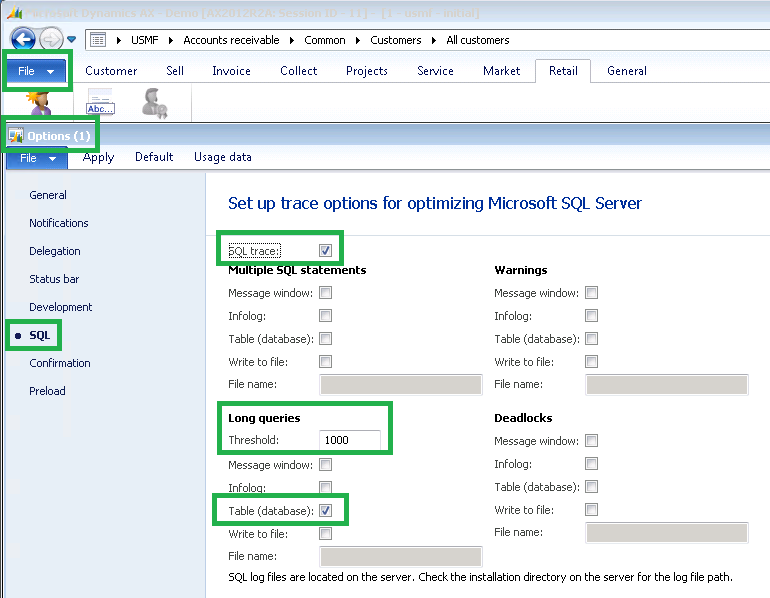Enable Long queries Message window checkbox
Image resolution: width=770 pixels, height=598 pixels.
tap(326, 465)
